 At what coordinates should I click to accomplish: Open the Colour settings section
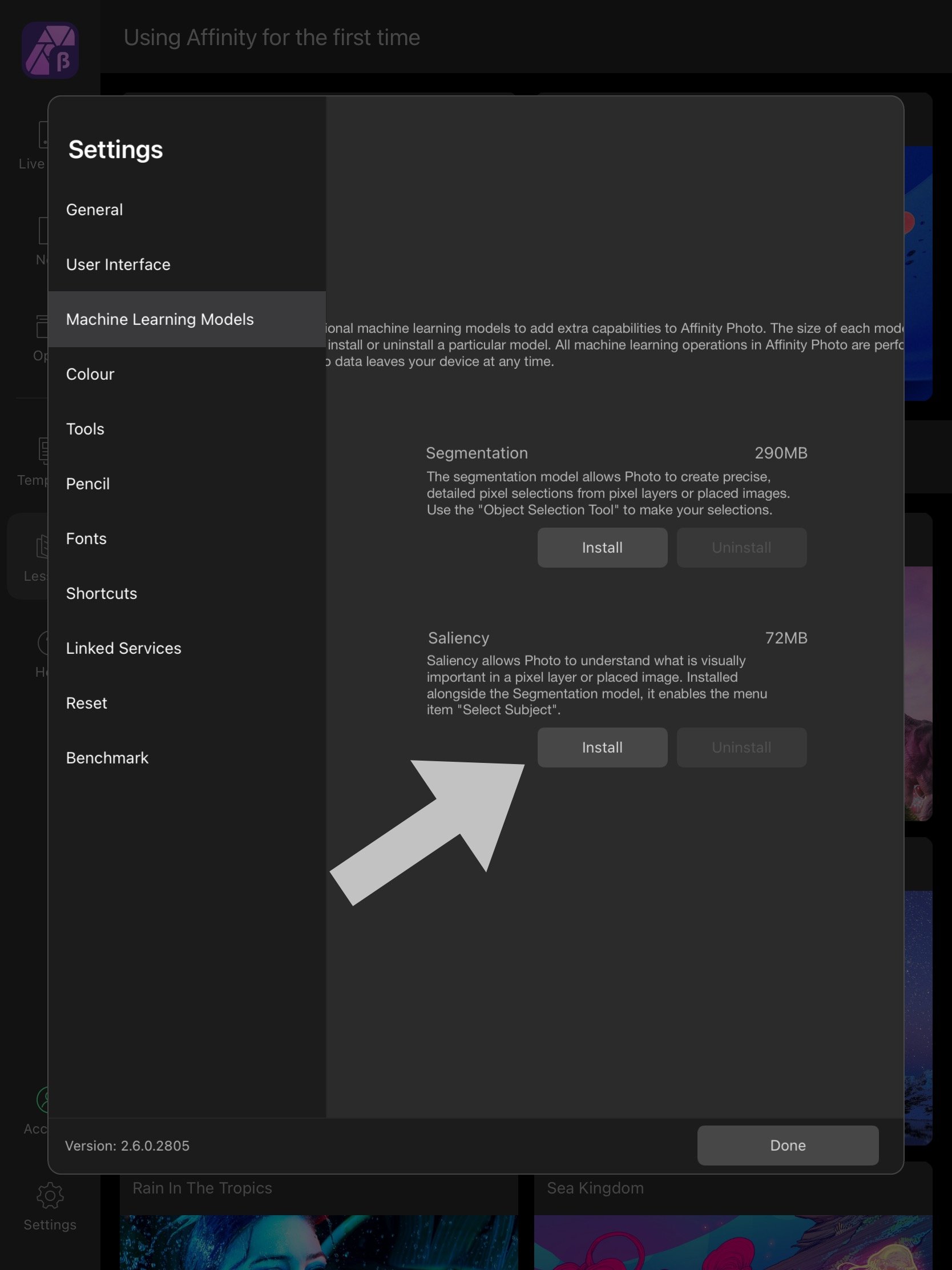tap(187, 374)
